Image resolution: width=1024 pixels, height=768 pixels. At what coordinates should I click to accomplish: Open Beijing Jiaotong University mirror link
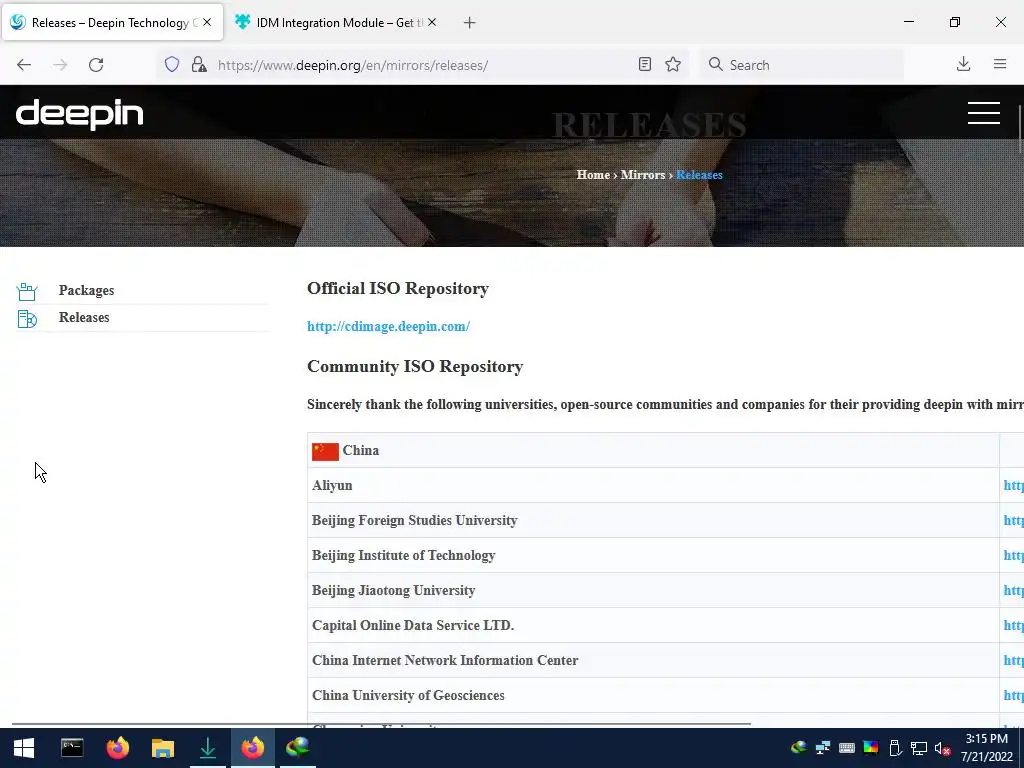coord(1014,590)
